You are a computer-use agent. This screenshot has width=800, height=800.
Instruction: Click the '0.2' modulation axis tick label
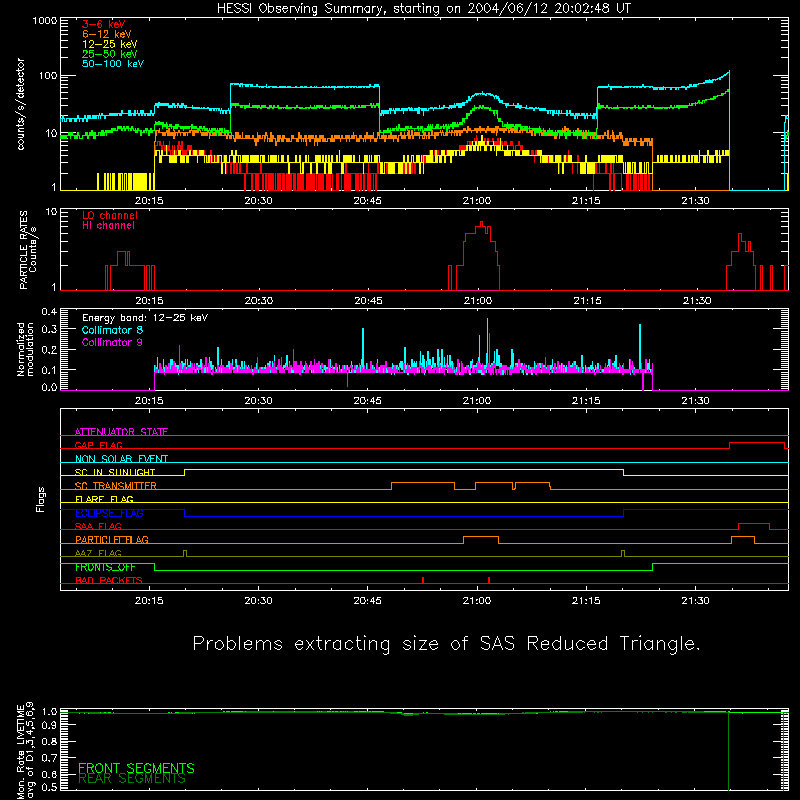click(49, 350)
